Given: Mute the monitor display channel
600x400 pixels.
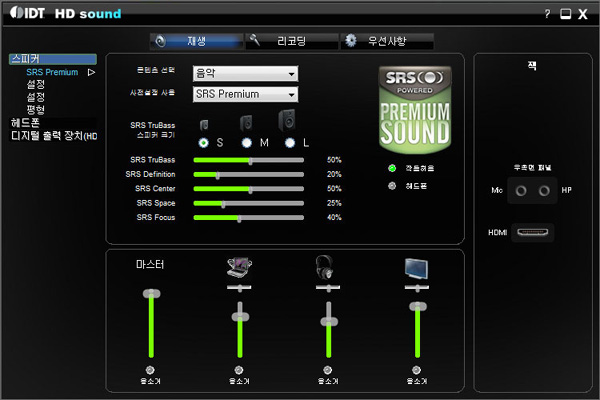Looking at the screenshot, I should (x=416, y=370).
